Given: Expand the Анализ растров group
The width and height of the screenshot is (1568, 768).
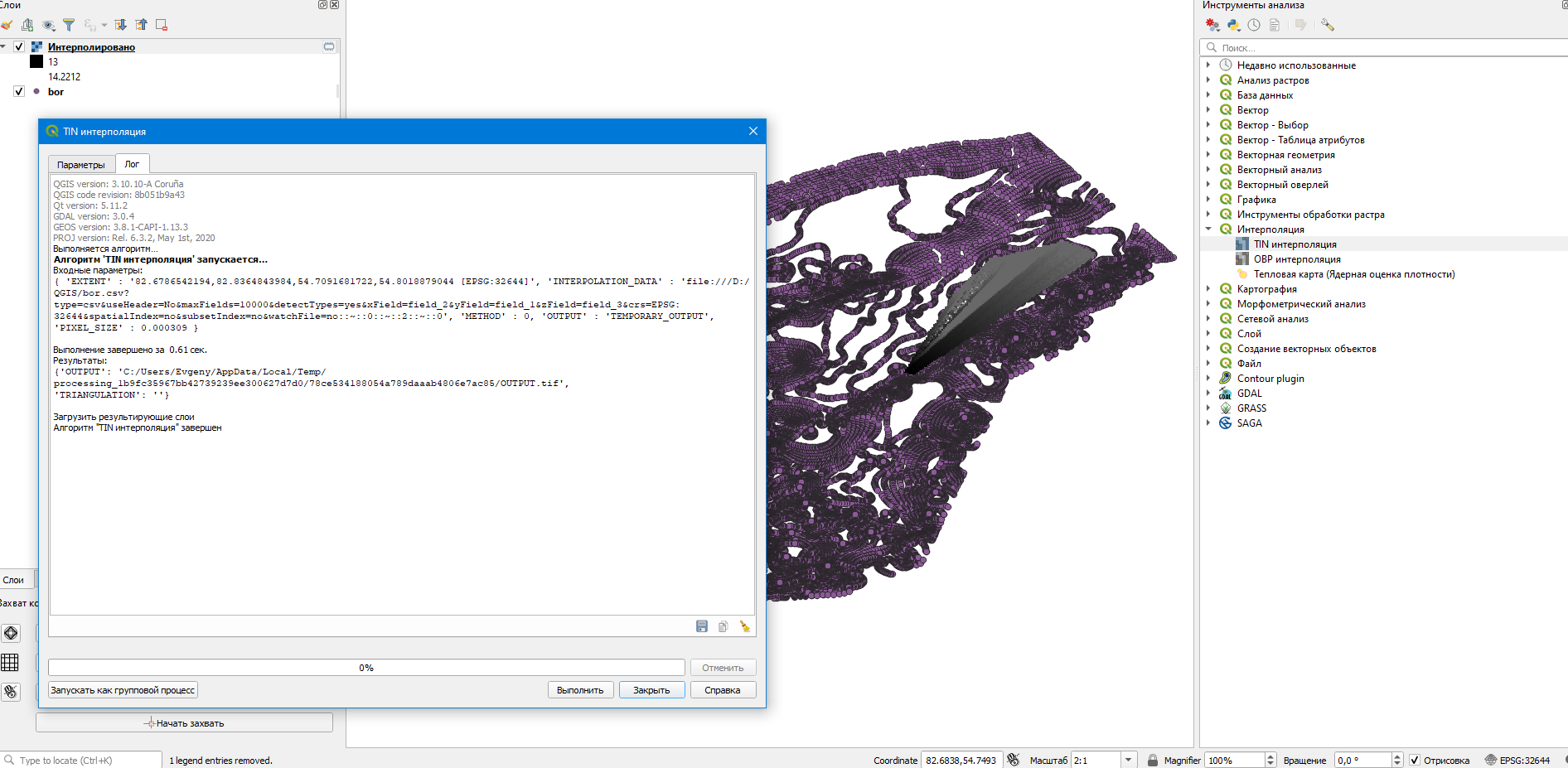Looking at the screenshot, I should (1208, 80).
